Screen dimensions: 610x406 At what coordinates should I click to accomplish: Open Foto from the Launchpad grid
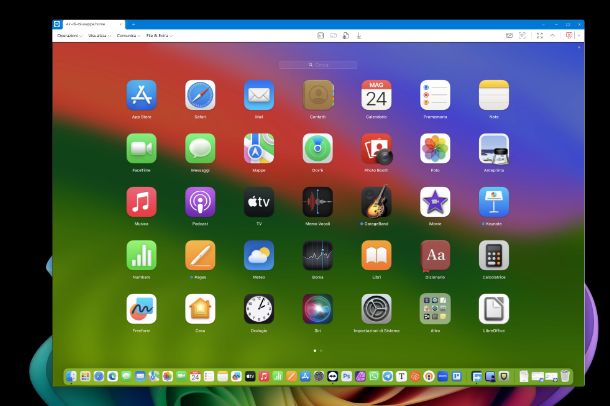[x=435, y=148]
